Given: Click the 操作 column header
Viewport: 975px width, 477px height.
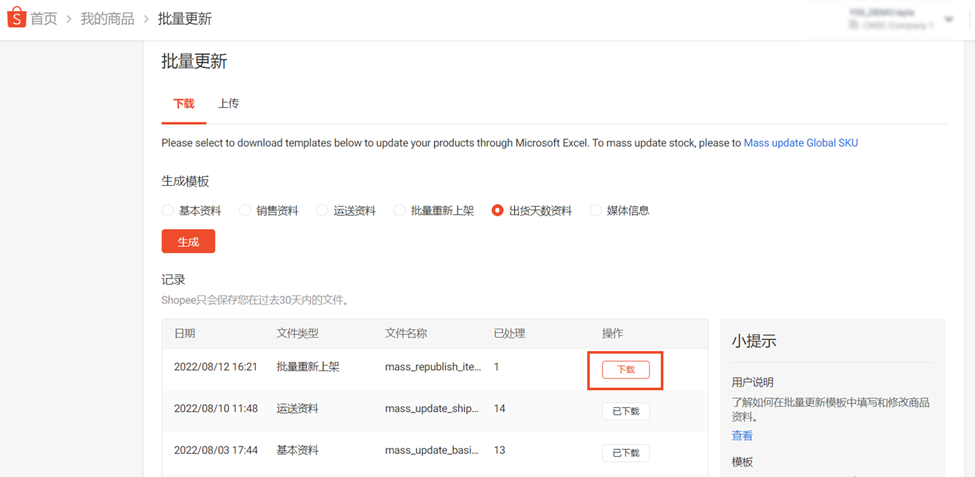Looking at the screenshot, I should pos(612,333).
